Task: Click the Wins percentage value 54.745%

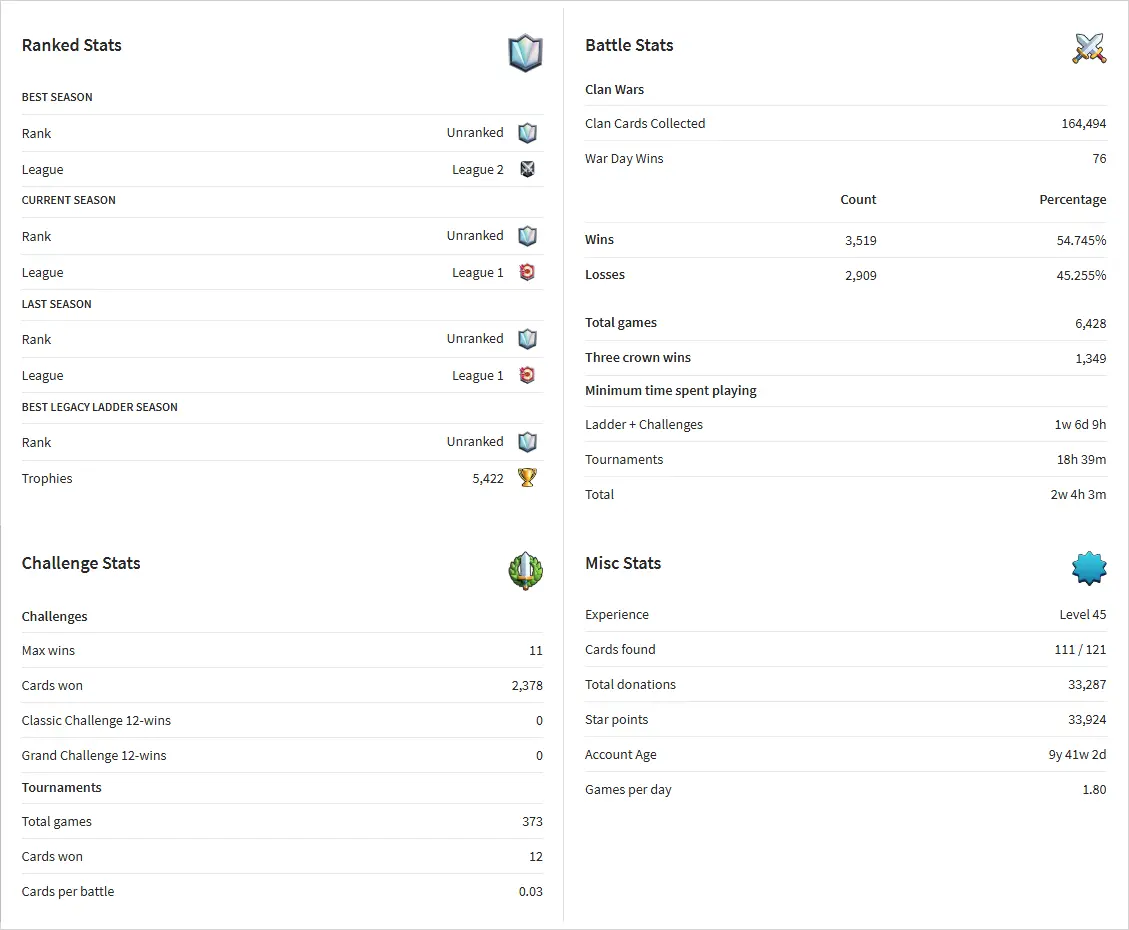Action: click(1081, 240)
